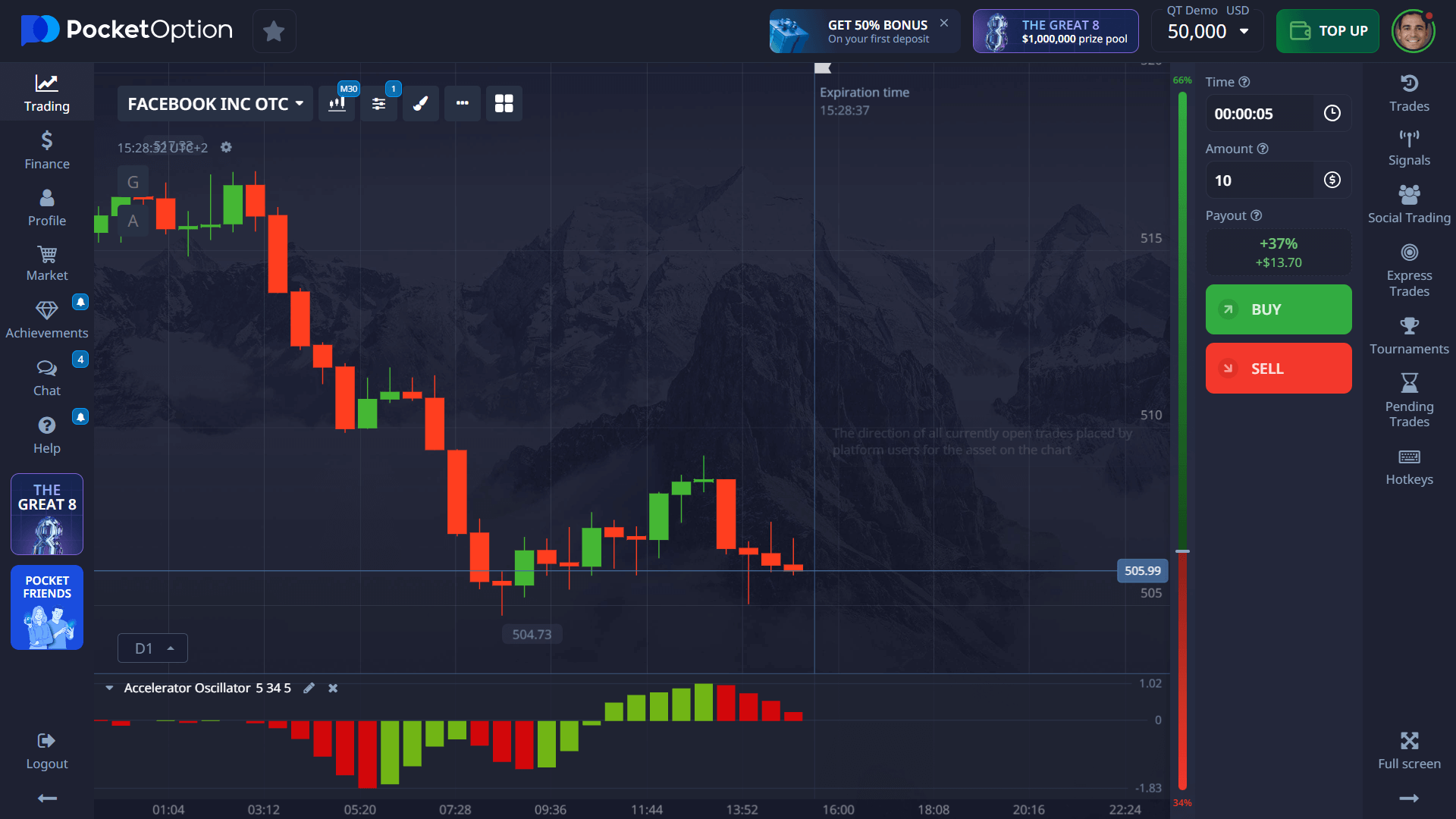
Task: Open multi-chart grid layout icon
Action: coord(504,104)
